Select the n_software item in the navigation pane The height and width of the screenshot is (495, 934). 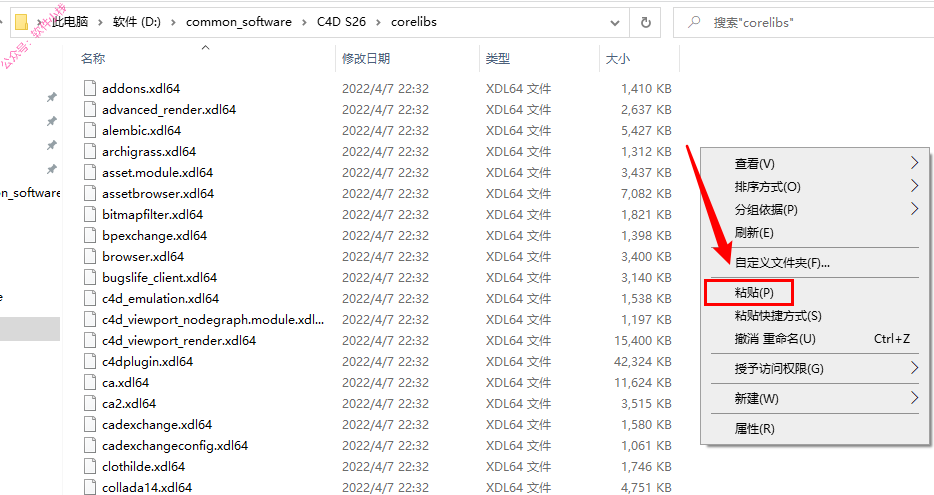[x=30, y=193]
